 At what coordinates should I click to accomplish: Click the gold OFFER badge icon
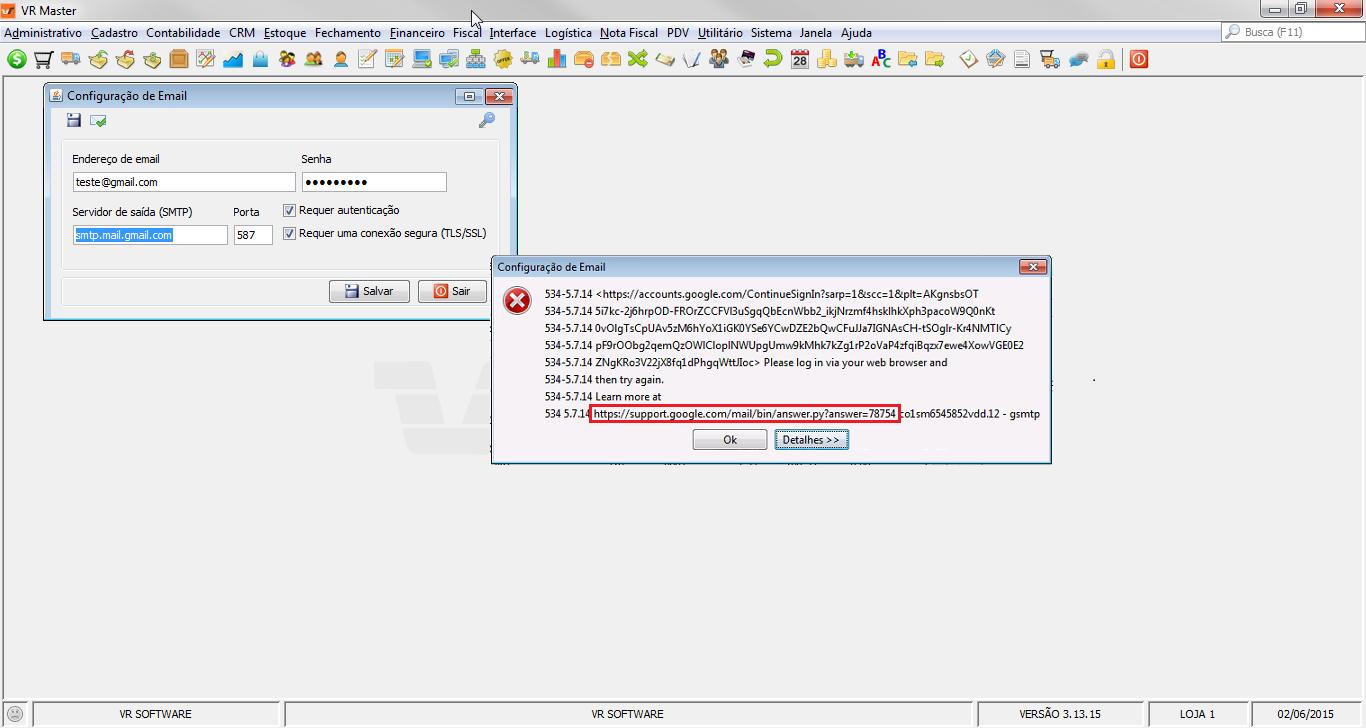click(503, 59)
